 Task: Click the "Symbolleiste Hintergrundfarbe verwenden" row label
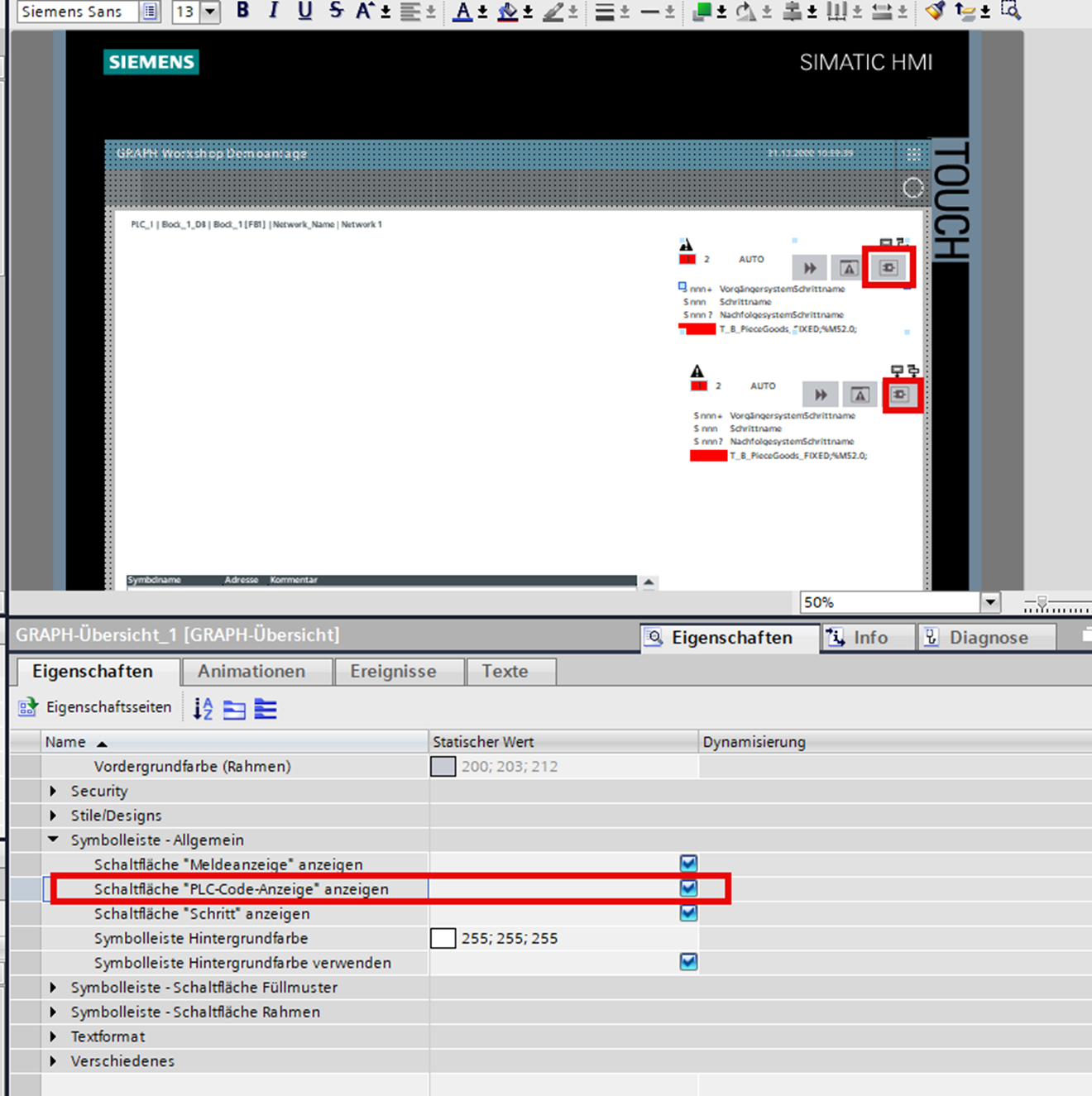[x=242, y=963]
